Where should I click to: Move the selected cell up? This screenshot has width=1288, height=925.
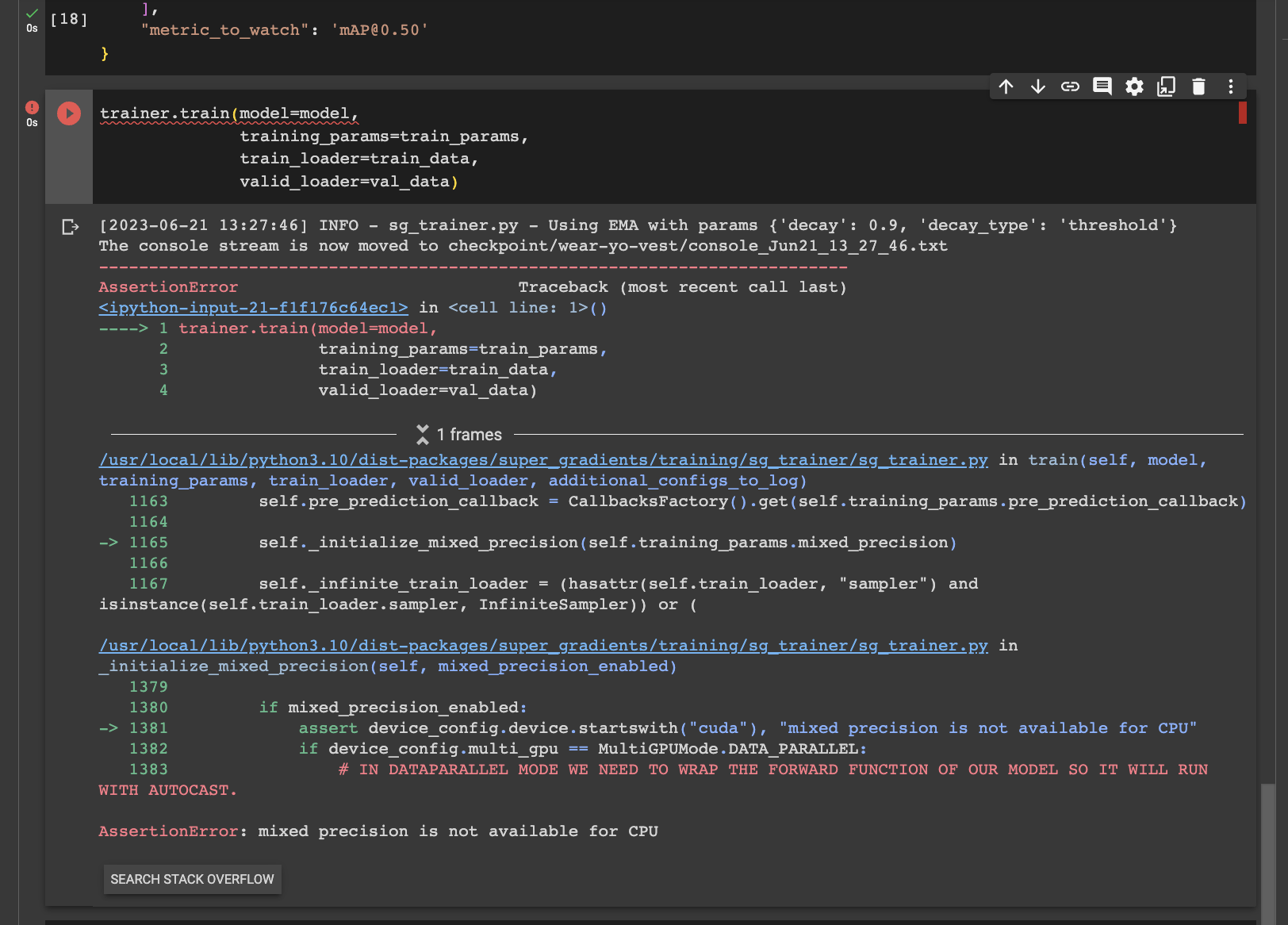[1006, 86]
